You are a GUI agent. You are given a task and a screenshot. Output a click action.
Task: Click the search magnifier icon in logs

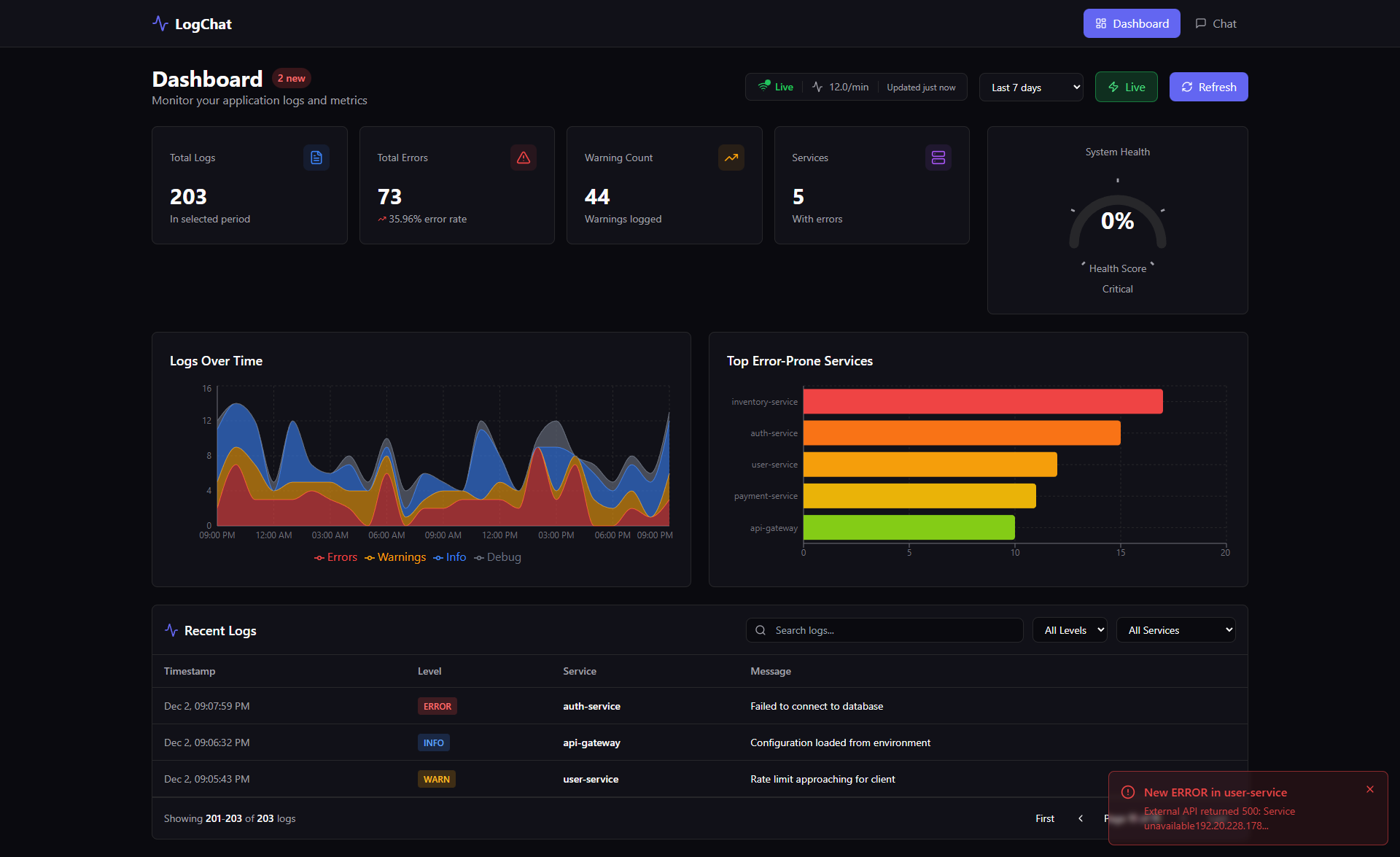point(761,630)
